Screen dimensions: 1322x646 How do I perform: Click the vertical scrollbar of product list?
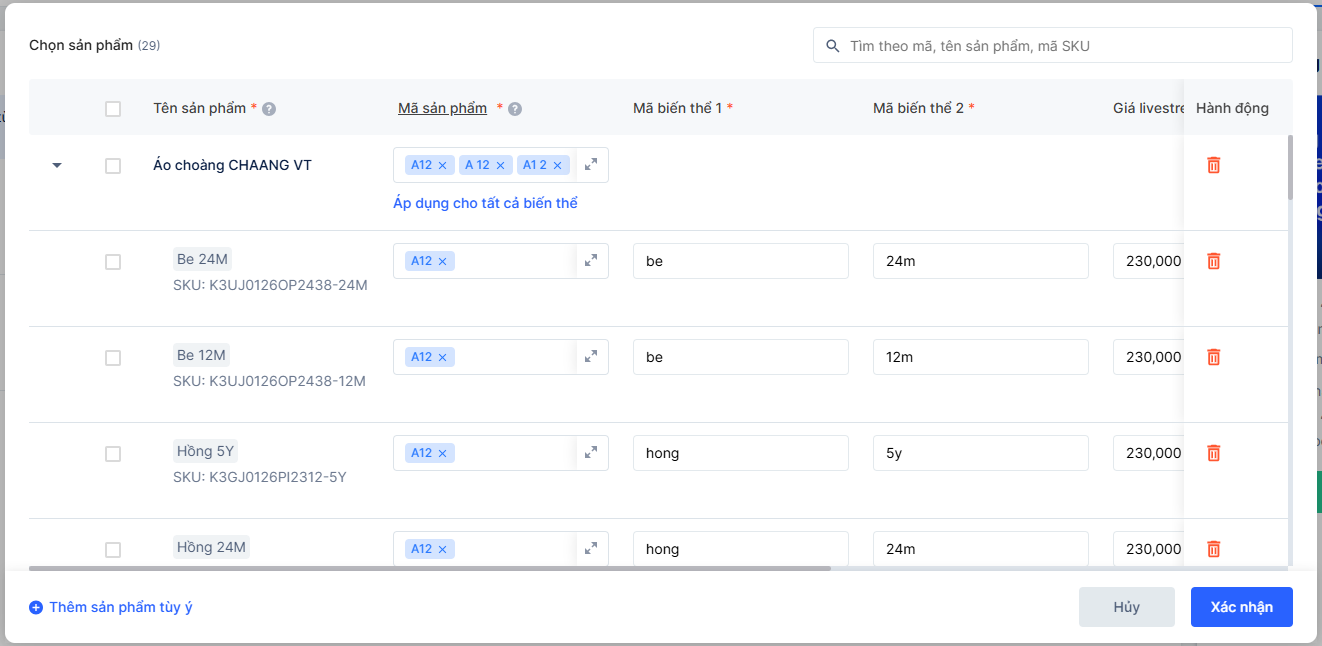pyautogui.click(x=1289, y=167)
